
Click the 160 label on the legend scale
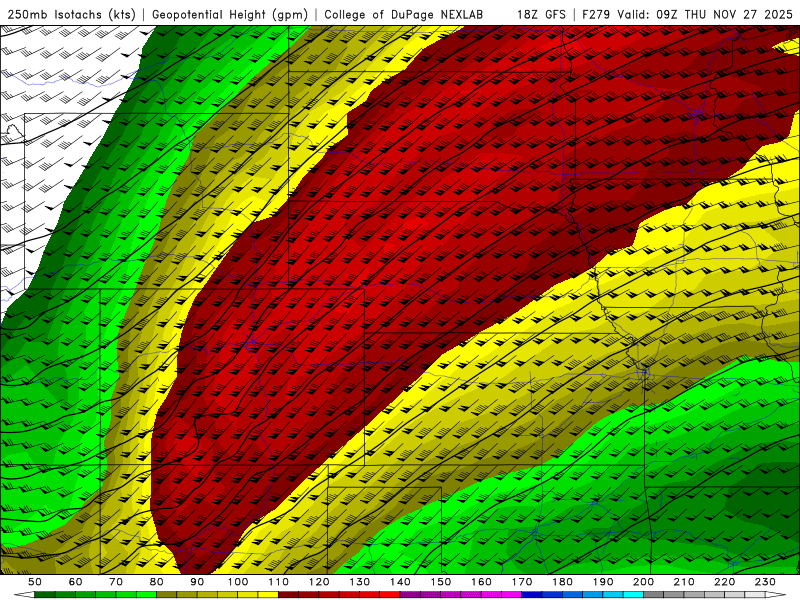pyautogui.click(x=481, y=582)
